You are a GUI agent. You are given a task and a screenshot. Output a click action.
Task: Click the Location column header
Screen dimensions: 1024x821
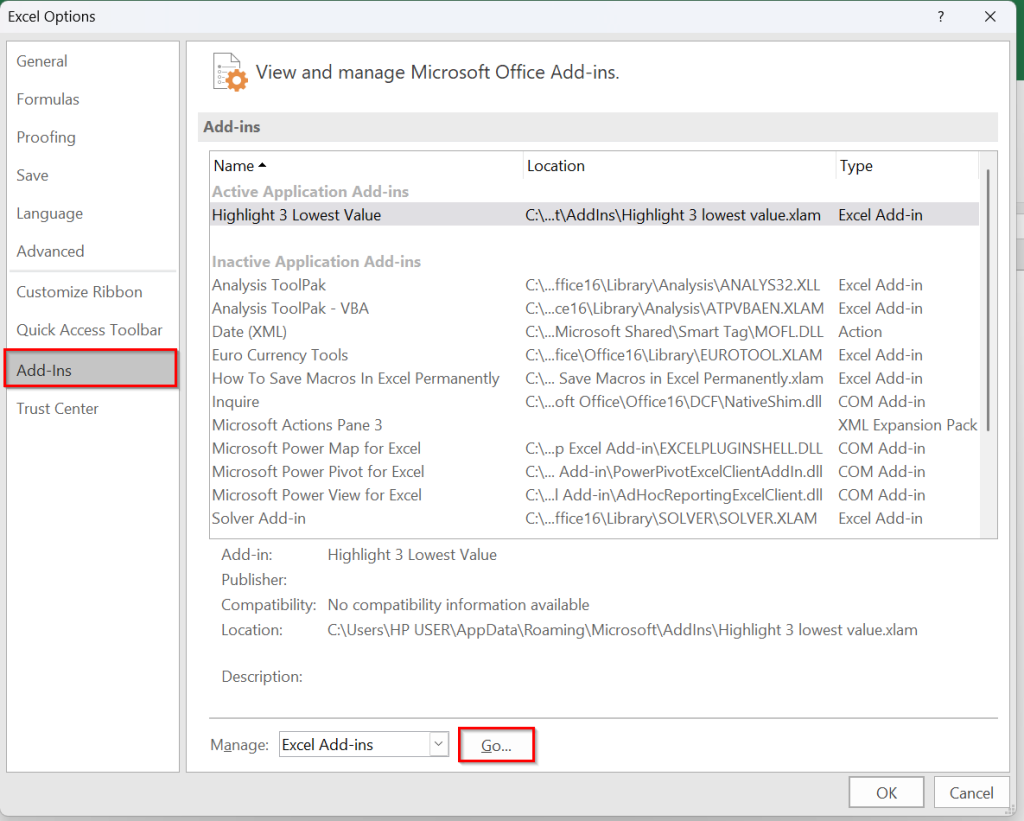(554, 165)
